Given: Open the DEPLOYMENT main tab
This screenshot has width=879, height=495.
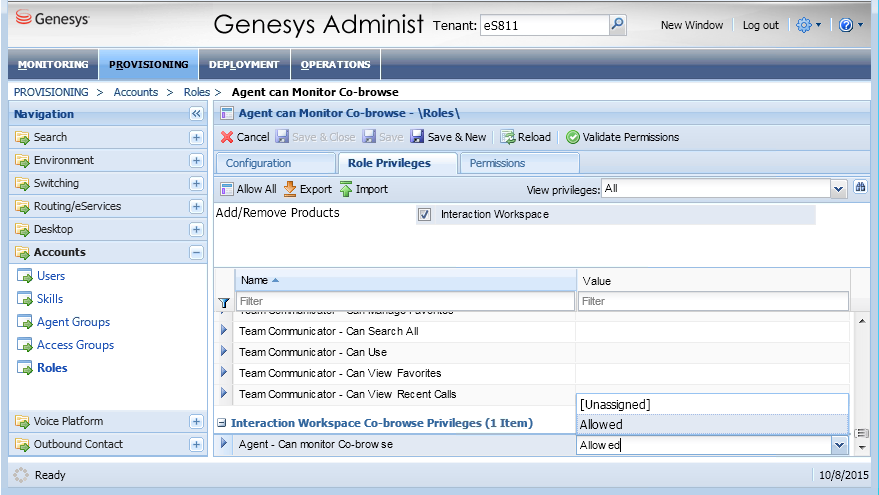Looking at the screenshot, I should (244, 64).
